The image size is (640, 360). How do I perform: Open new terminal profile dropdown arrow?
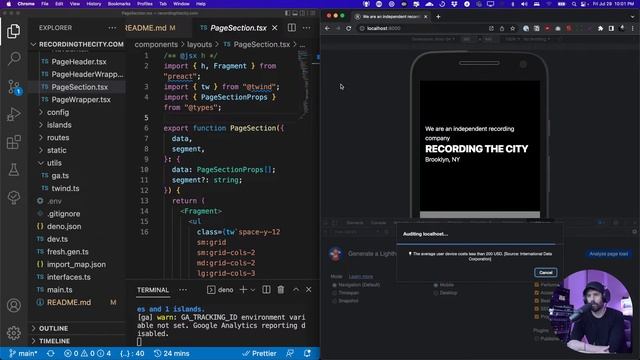(x=253, y=290)
